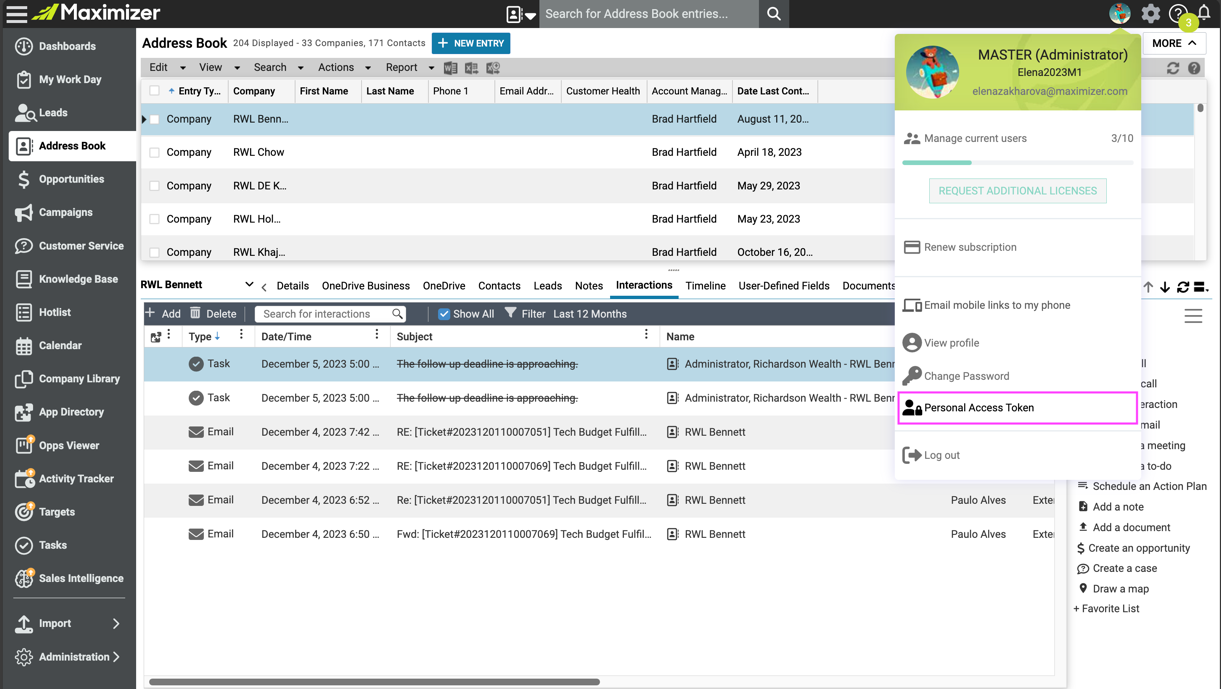Expand the Edit menu dropdown
Screen dimensions: 1221x689
click(166, 67)
